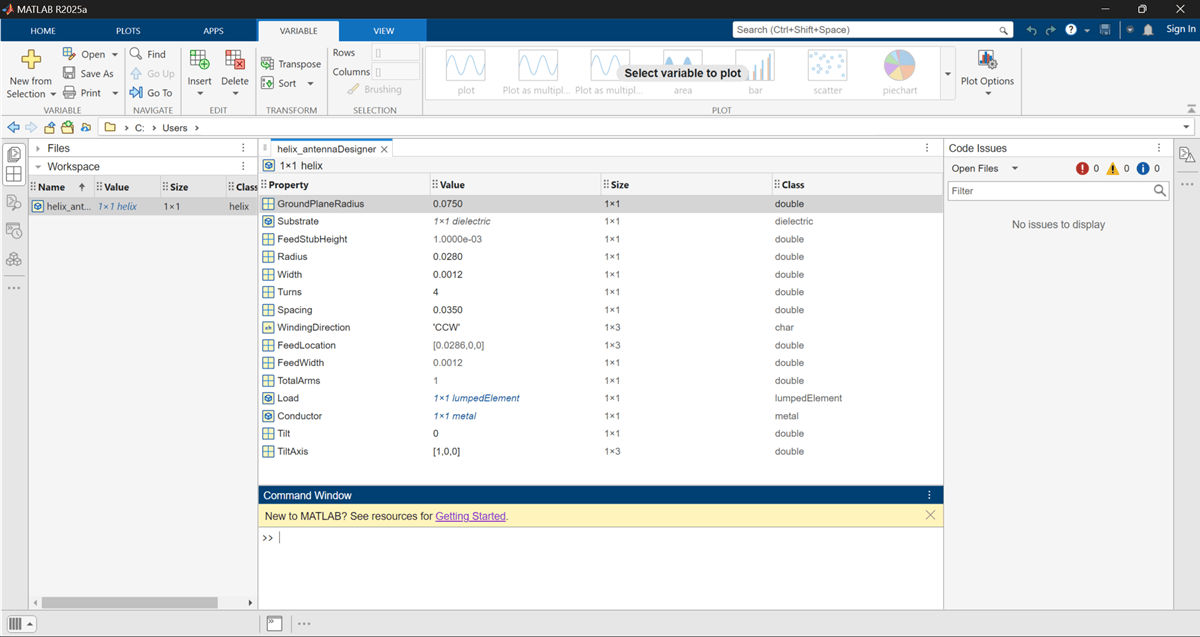This screenshot has width=1200, height=637.
Task: Click the Transpose button
Action: 291,64
